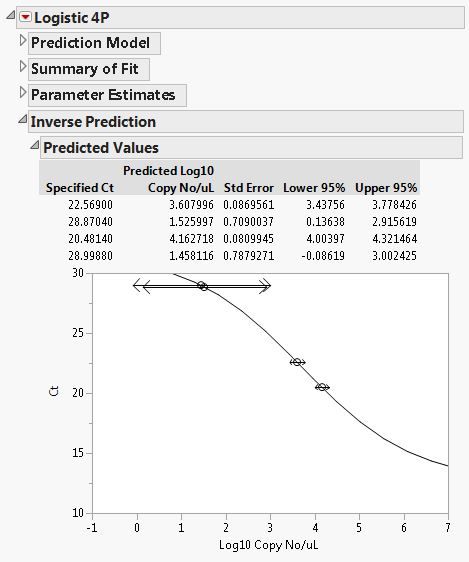The image size is (469, 562).
Task: Click the 4.162718 predicted value cell
Action: (191, 239)
